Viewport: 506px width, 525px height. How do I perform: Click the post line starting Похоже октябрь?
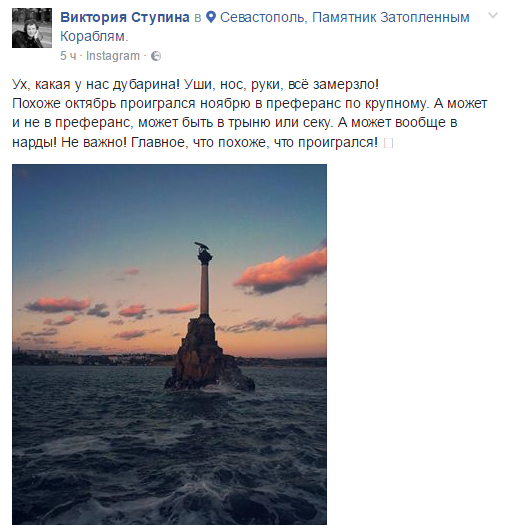(x=249, y=104)
